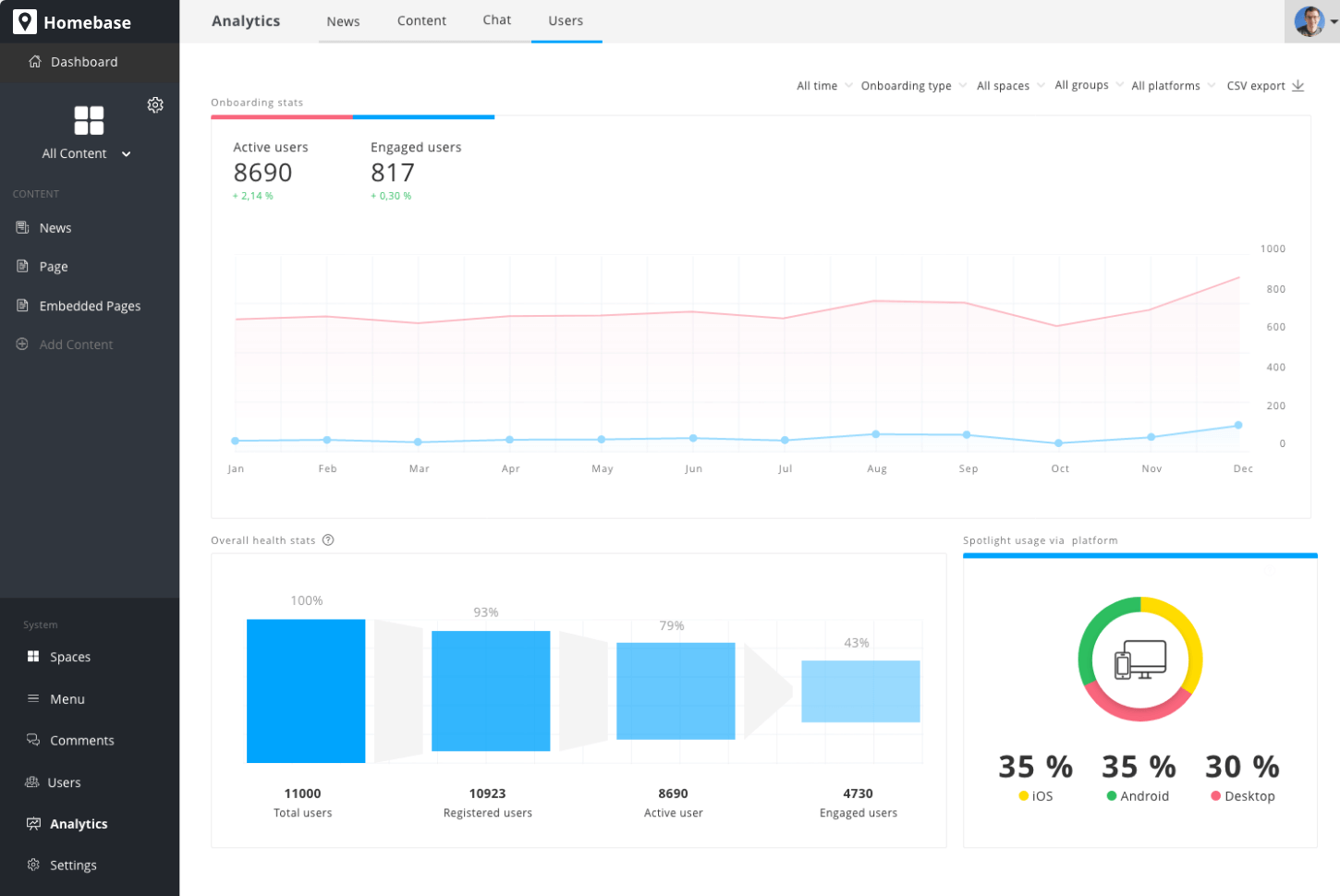Click the Embedded Pages icon

point(22,306)
